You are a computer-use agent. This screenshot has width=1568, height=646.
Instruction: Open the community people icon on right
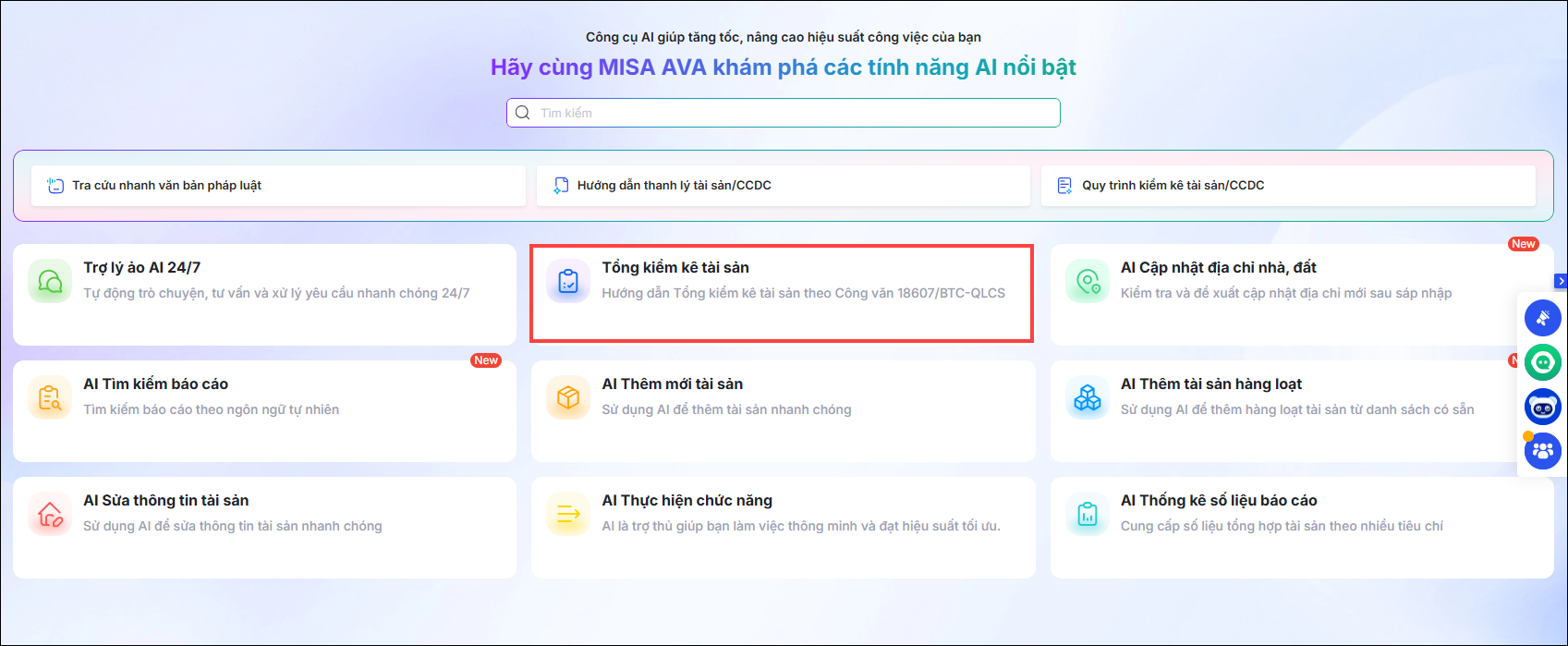(1542, 451)
